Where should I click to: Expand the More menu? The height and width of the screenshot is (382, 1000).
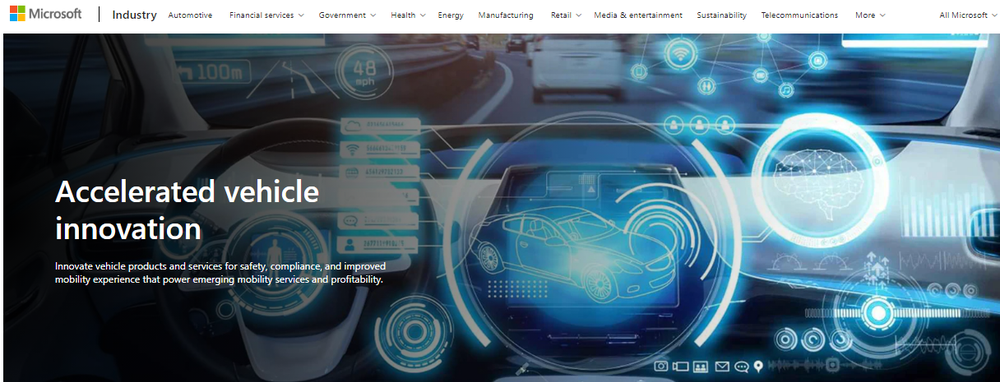click(x=870, y=15)
